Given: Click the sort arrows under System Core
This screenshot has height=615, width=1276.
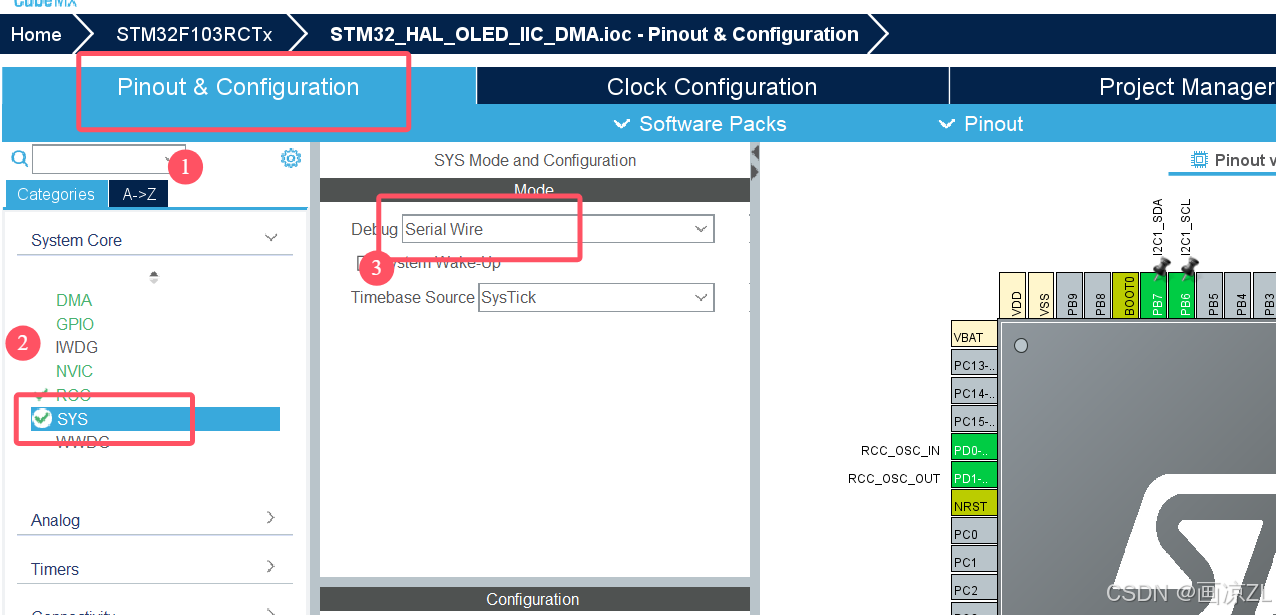Looking at the screenshot, I should point(153,276).
